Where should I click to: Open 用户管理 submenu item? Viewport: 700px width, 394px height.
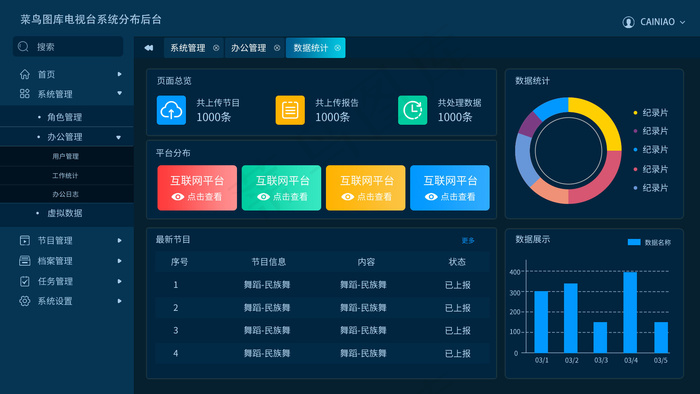tap(65, 156)
